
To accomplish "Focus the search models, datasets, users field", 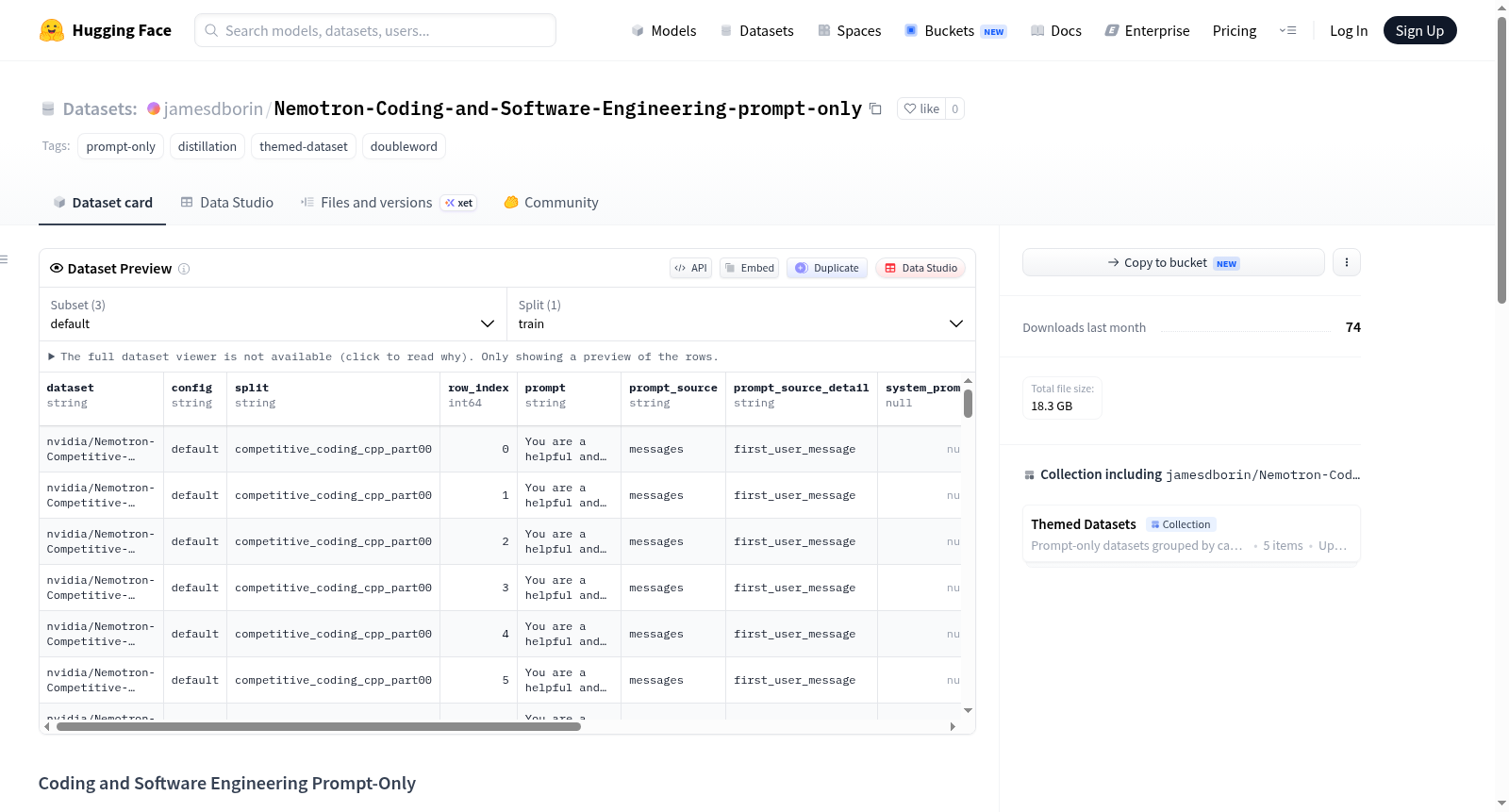I will click(x=375, y=30).
